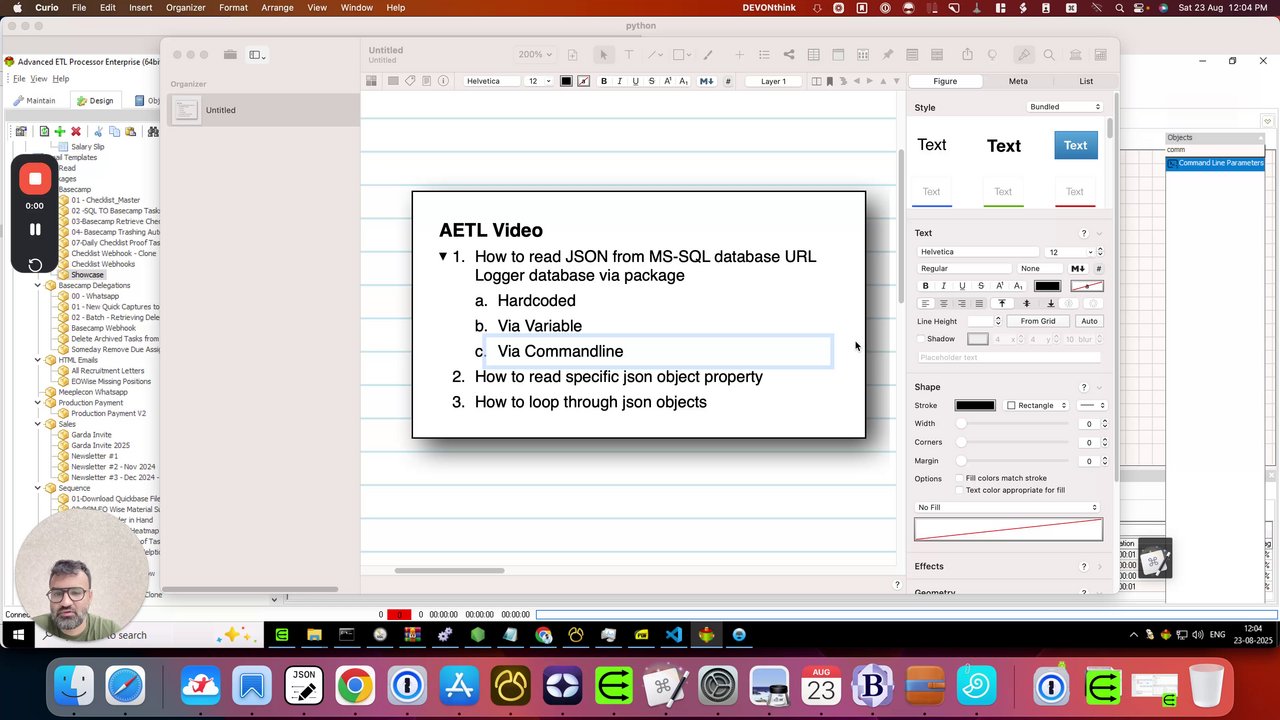Viewport: 1280px width, 720px height.
Task: Click the info icon in the format bar
Action: tap(443, 81)
